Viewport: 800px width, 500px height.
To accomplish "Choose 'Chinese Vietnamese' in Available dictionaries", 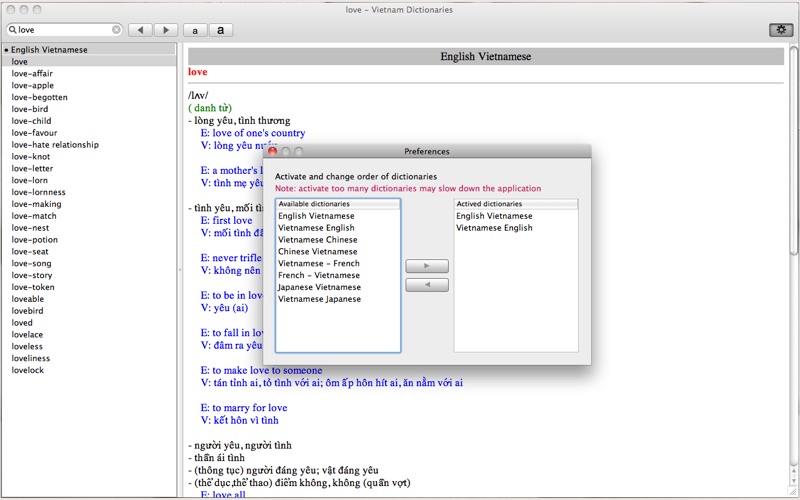I will [x=317, y=251].
